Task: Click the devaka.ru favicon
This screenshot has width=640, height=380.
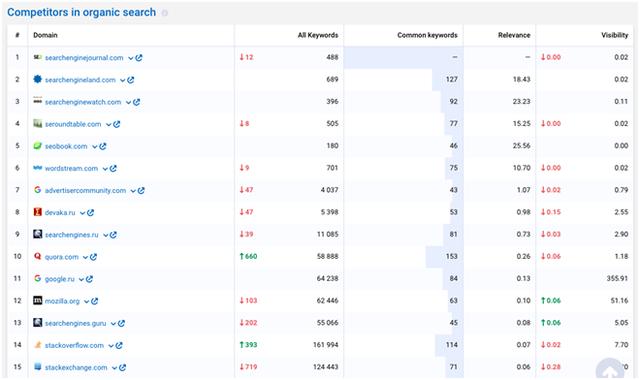Action: (38, 212)
